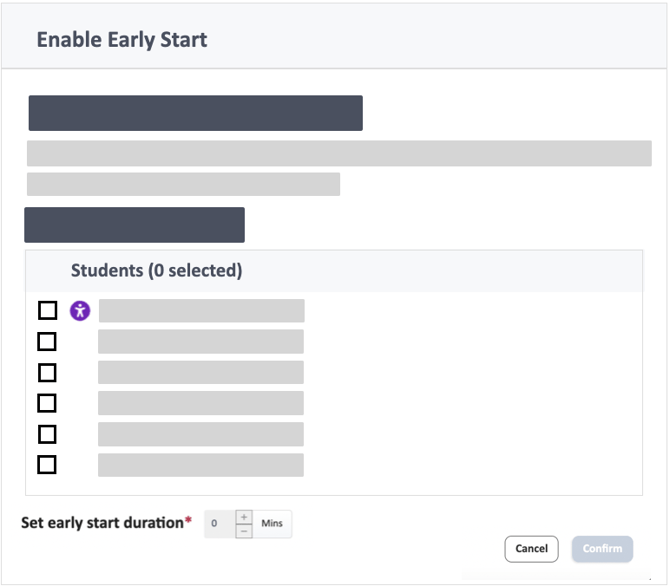This screenshot has width=670, height=586.
Task: Choose the fourth student's name row
Action: coord(201,403)
